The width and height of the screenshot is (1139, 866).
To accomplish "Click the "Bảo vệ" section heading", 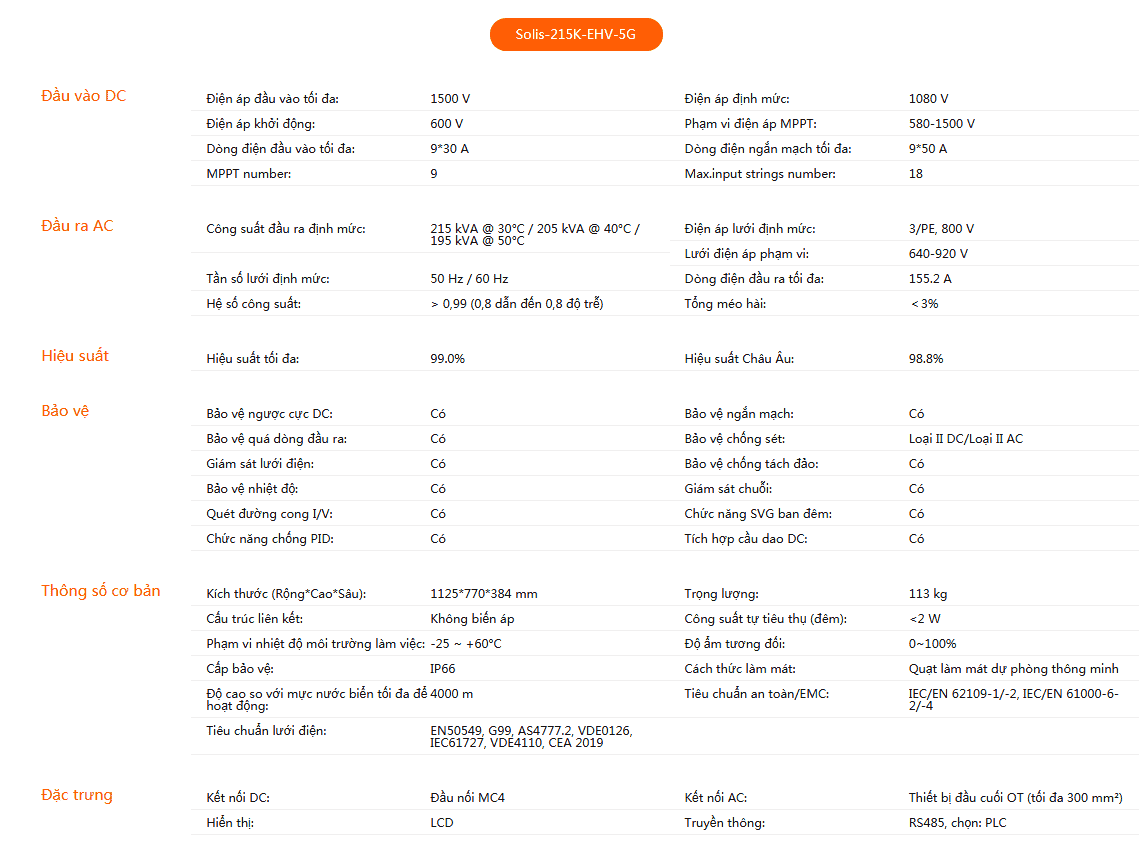I will tap(65, 411).
